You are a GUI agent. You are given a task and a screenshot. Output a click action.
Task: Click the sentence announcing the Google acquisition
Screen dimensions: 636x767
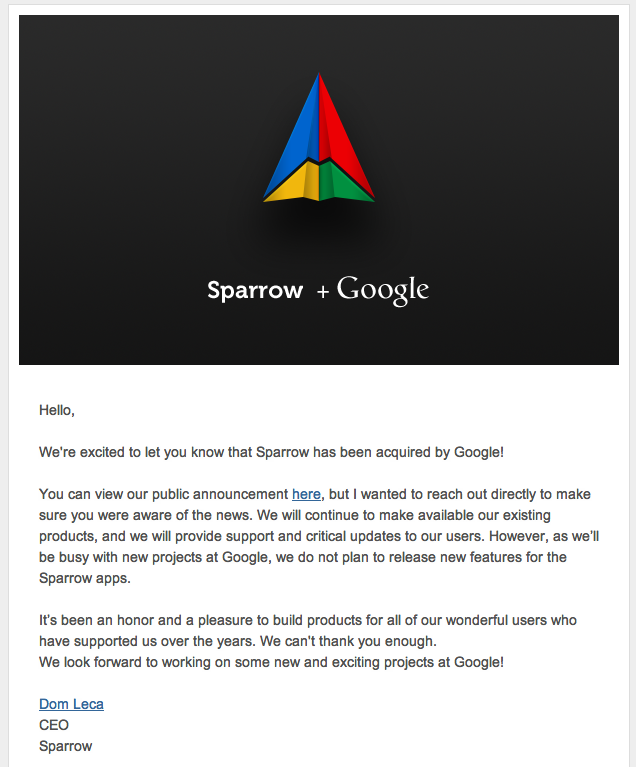[x=271, y=452]
